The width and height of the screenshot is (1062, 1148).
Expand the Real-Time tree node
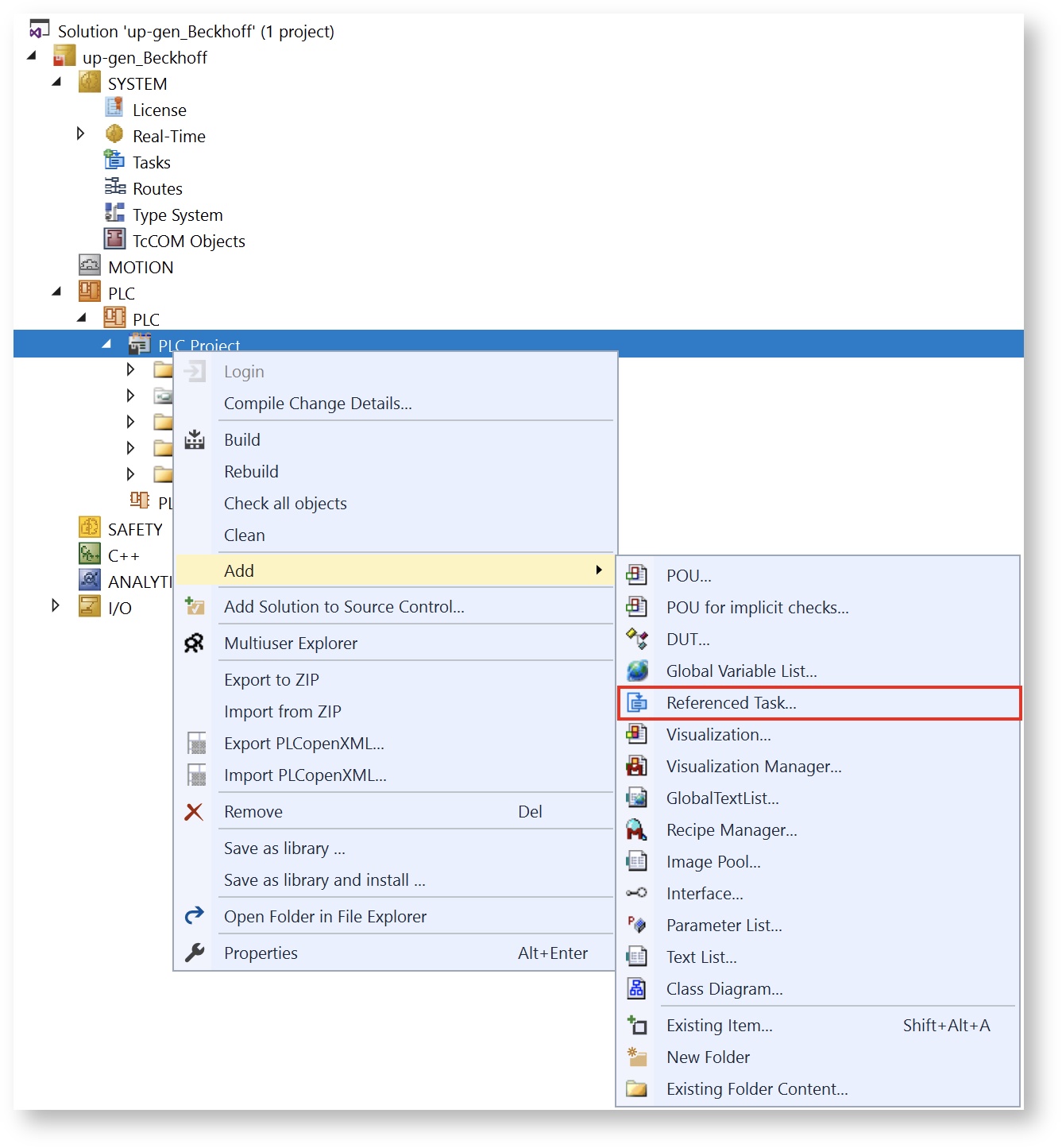(x=80, y=133)
